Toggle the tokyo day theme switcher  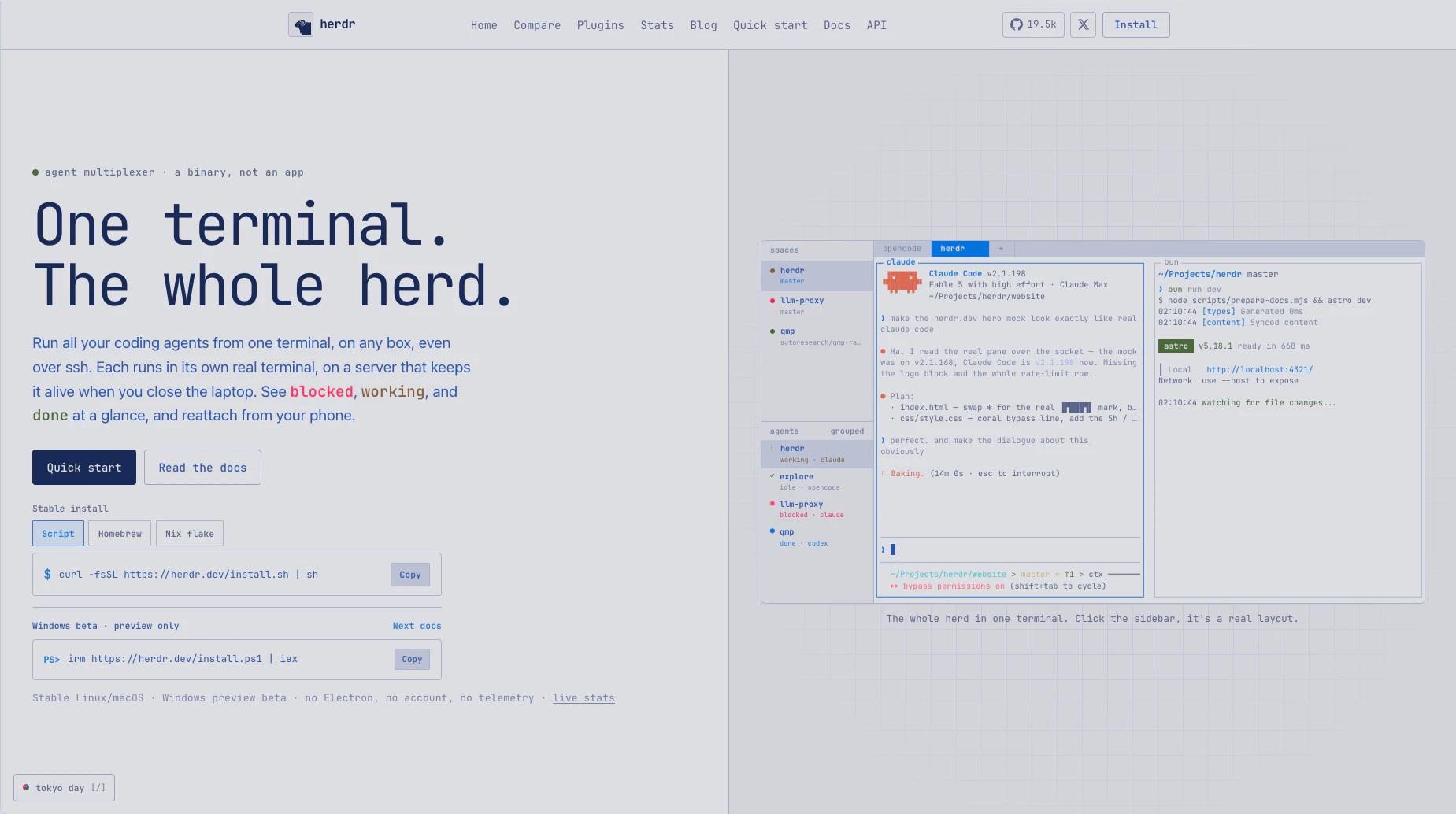point(64,787)
